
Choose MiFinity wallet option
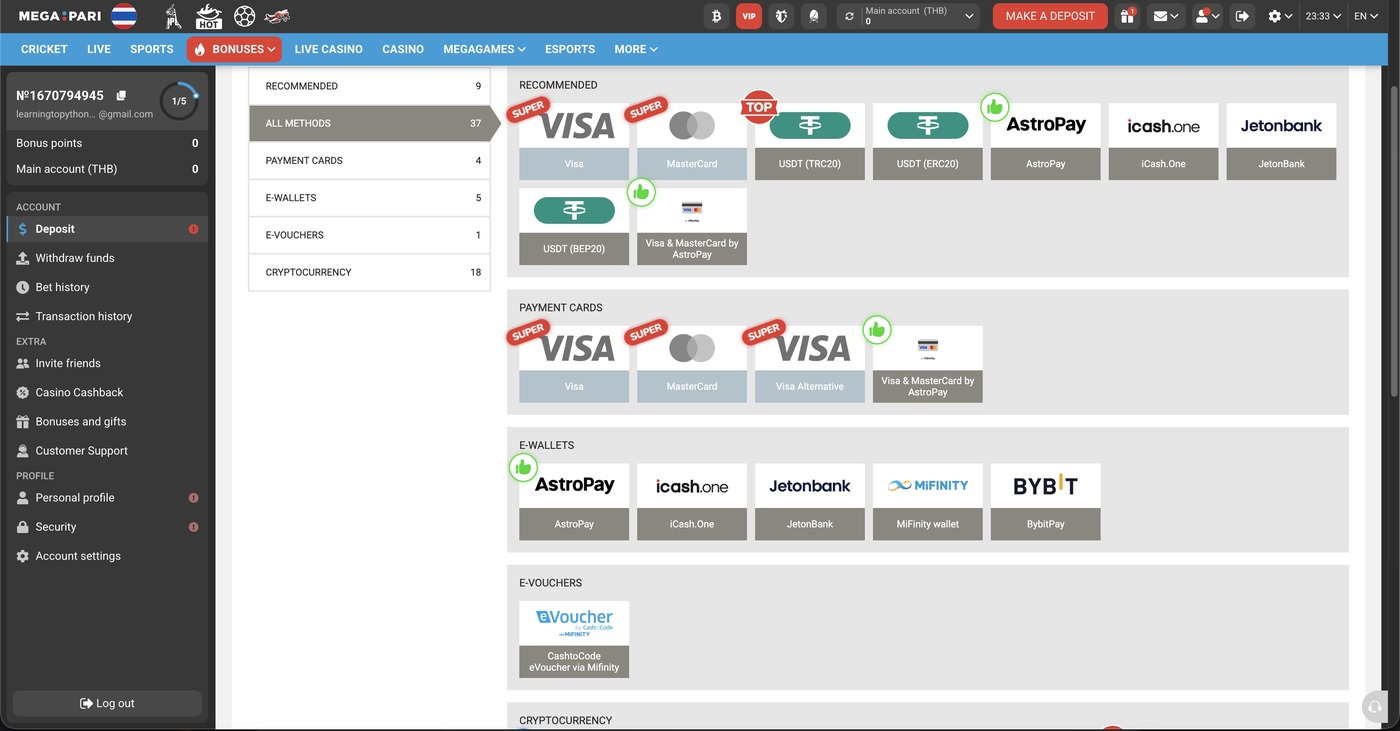click(928, 501)
